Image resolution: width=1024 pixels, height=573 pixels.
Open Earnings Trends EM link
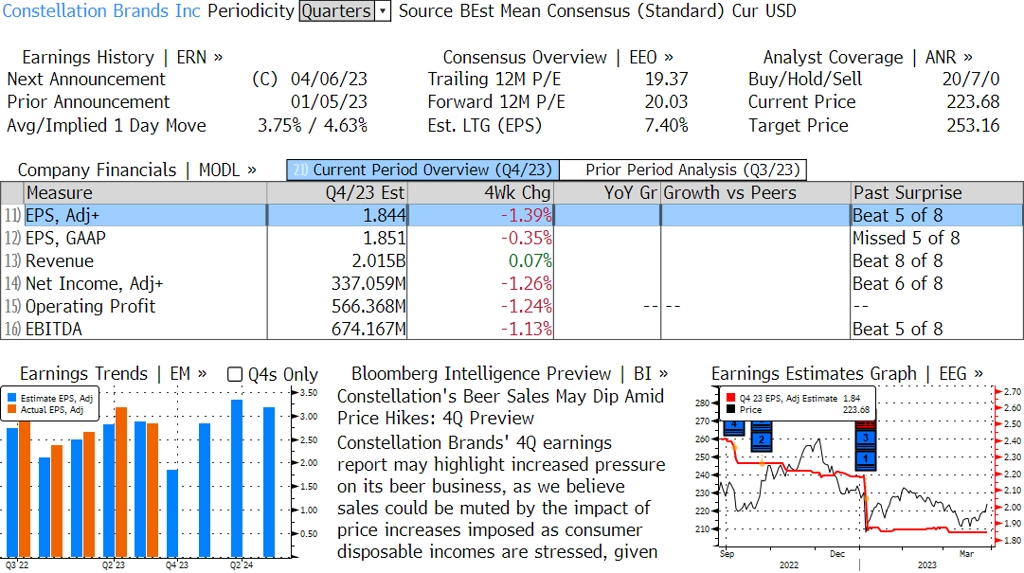113,374
